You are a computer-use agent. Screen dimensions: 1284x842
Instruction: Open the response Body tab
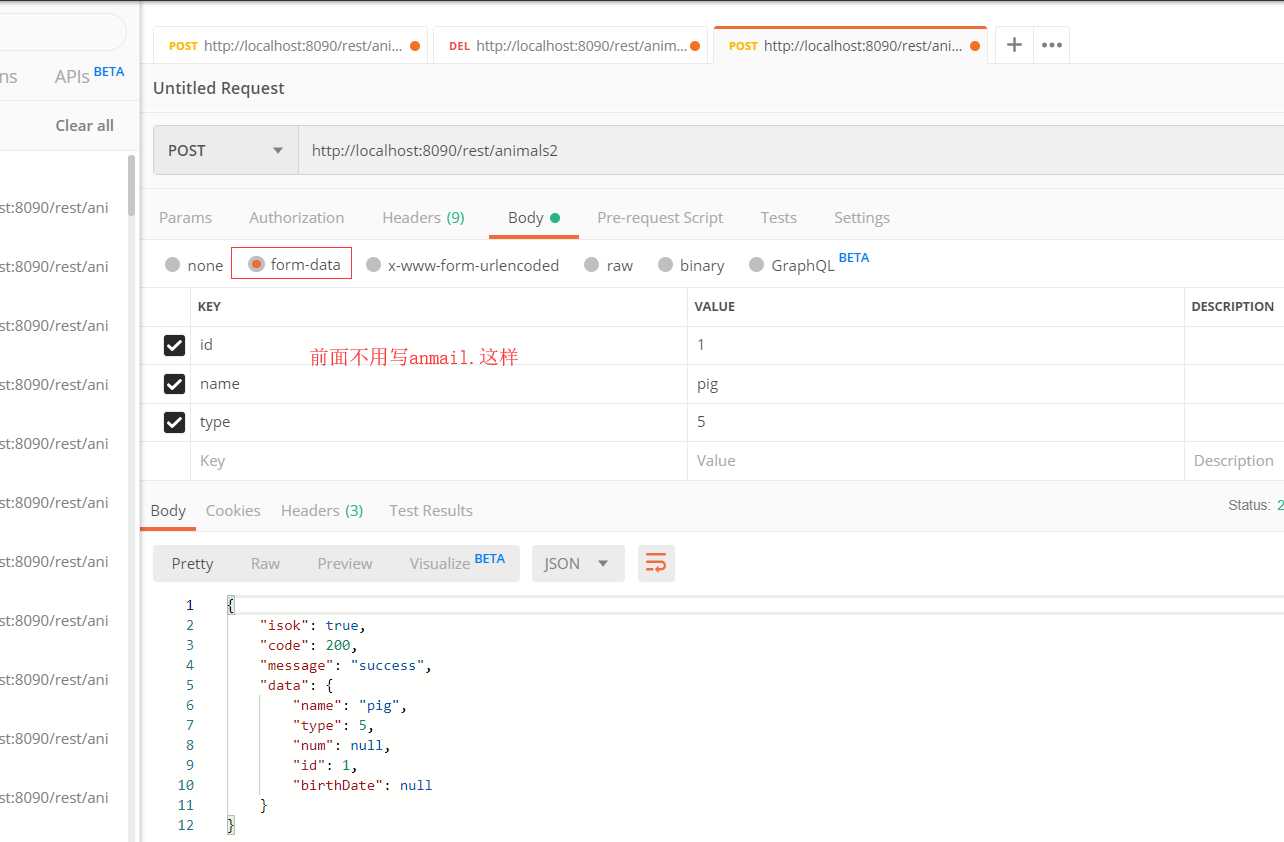click(168, 510)
